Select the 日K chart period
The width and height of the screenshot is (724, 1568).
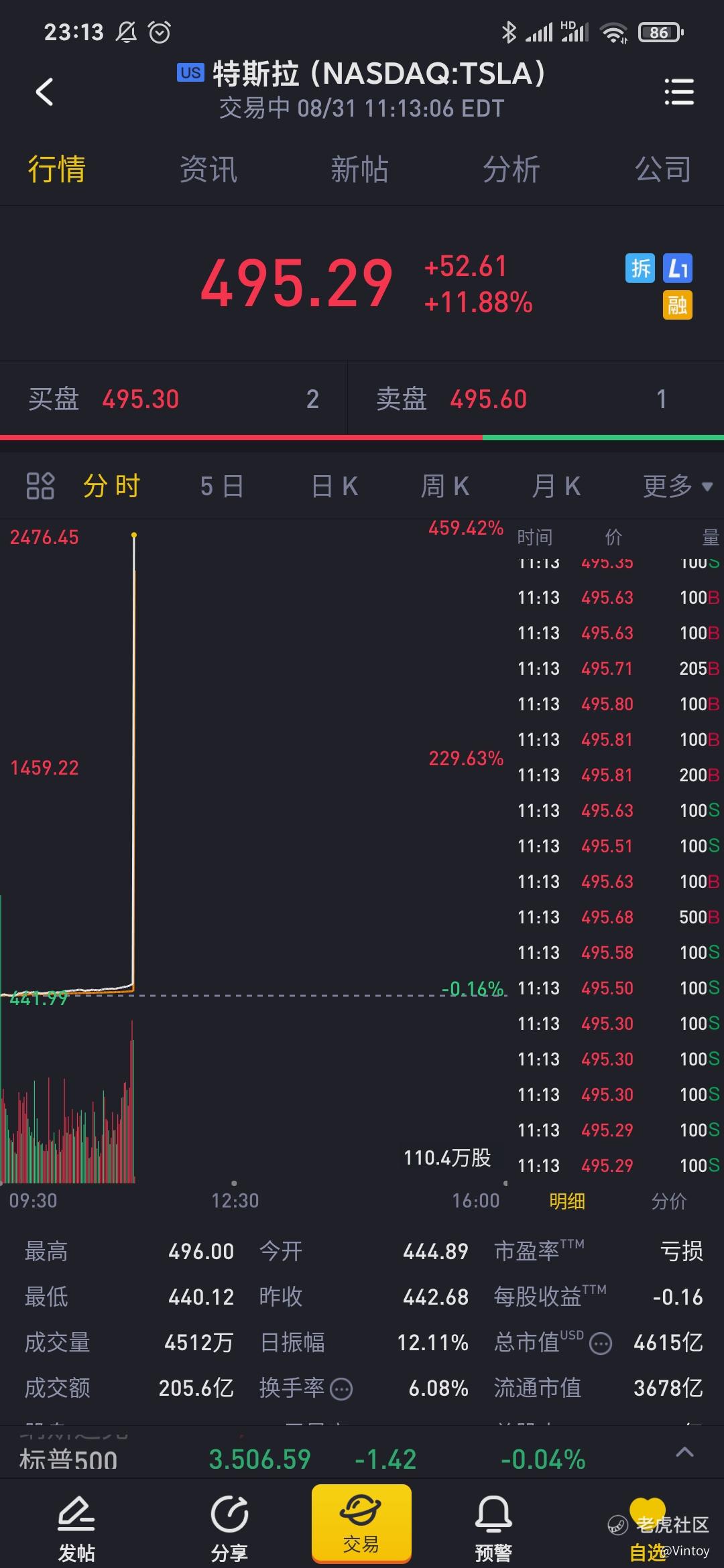[x=335, y=486]
